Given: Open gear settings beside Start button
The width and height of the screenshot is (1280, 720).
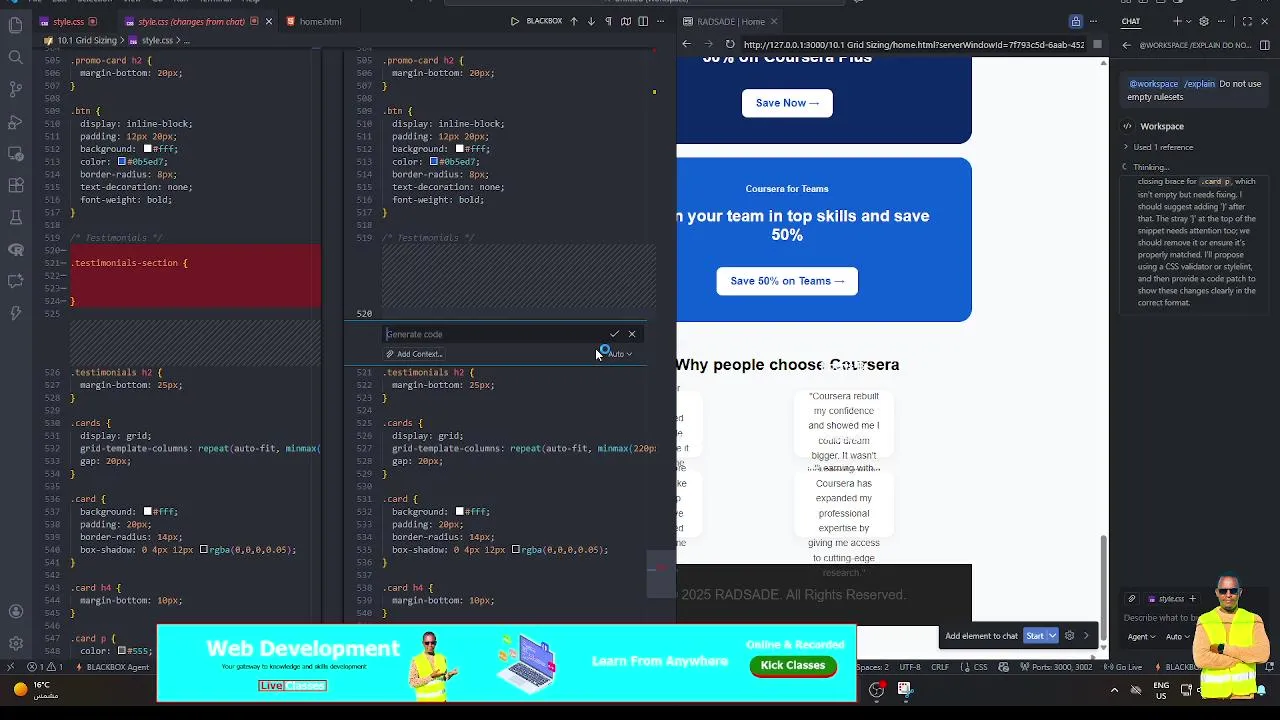Looking at the screenshot, I should click(1069, 636).
